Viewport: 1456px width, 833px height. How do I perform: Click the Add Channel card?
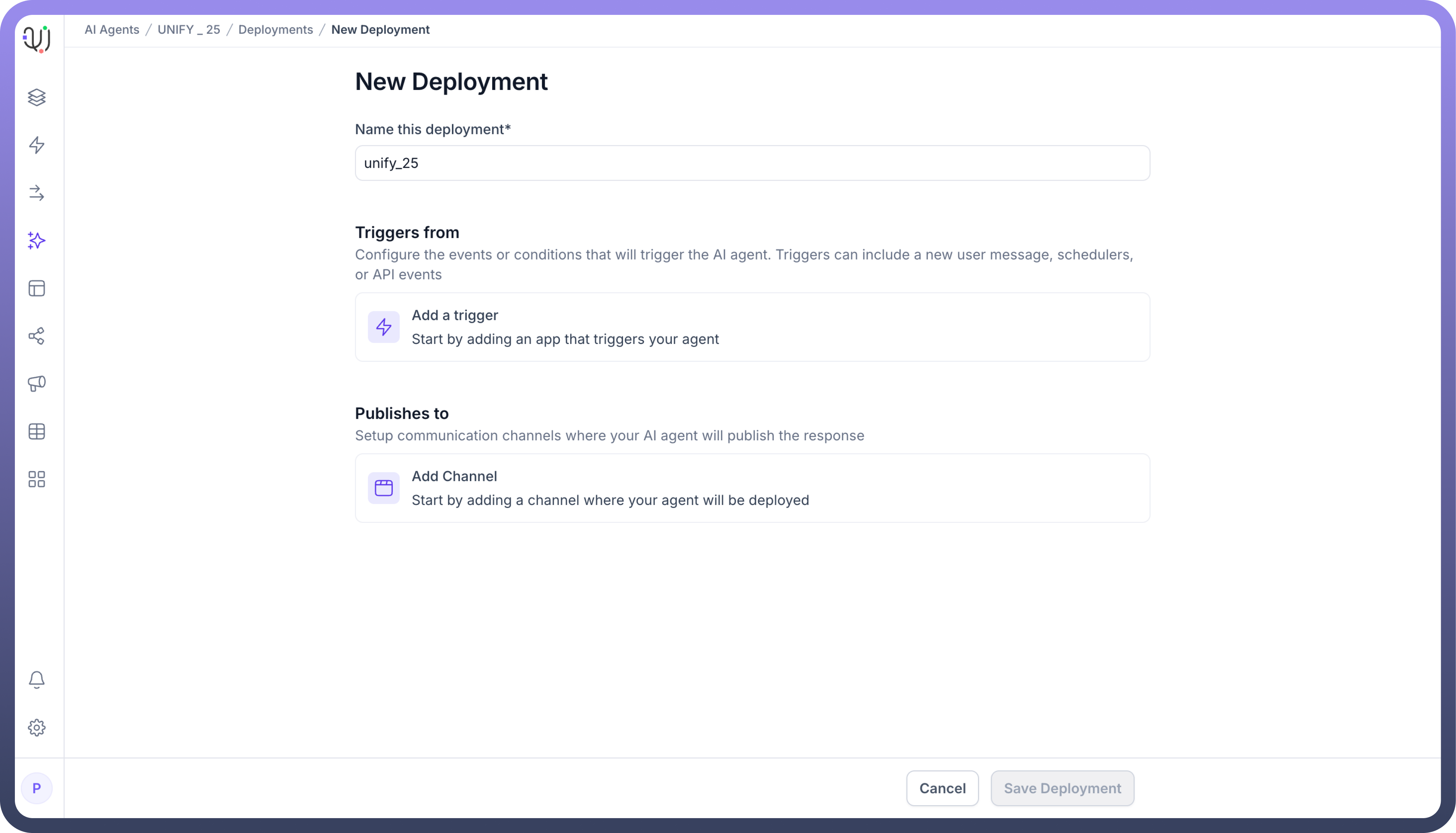752,488
